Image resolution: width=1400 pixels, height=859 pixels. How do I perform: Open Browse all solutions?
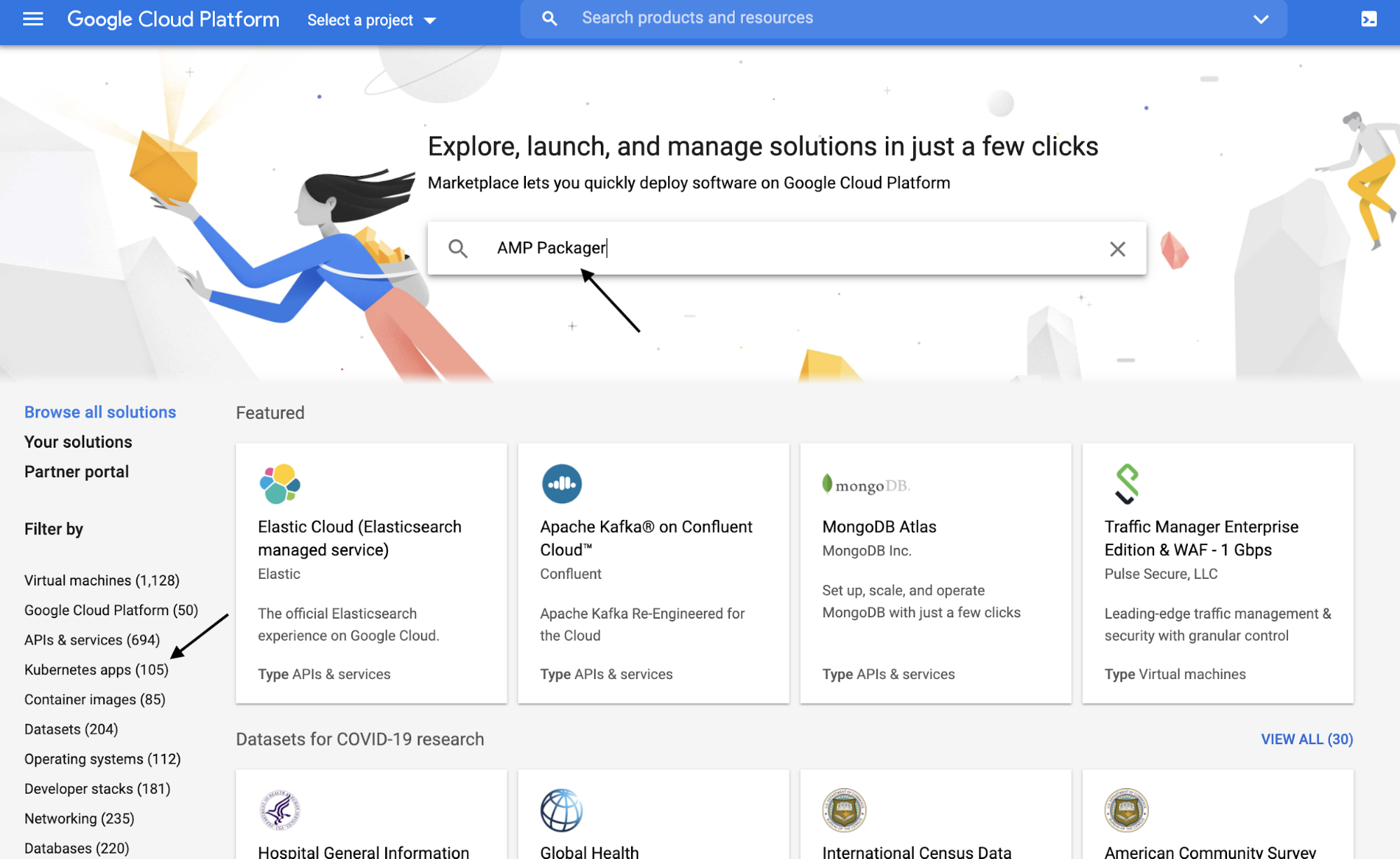coord(99,411)
